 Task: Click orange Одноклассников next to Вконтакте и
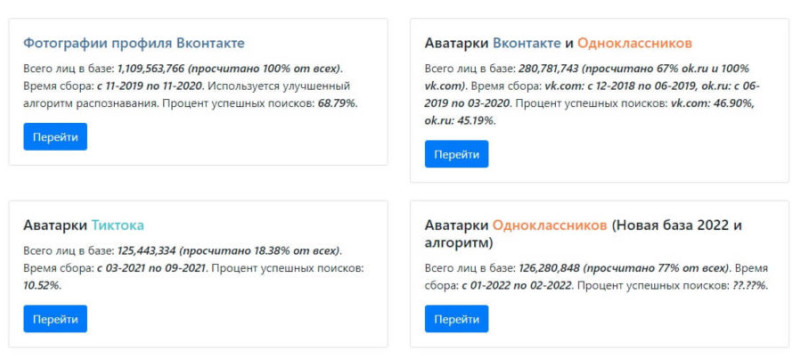(635, 43)
